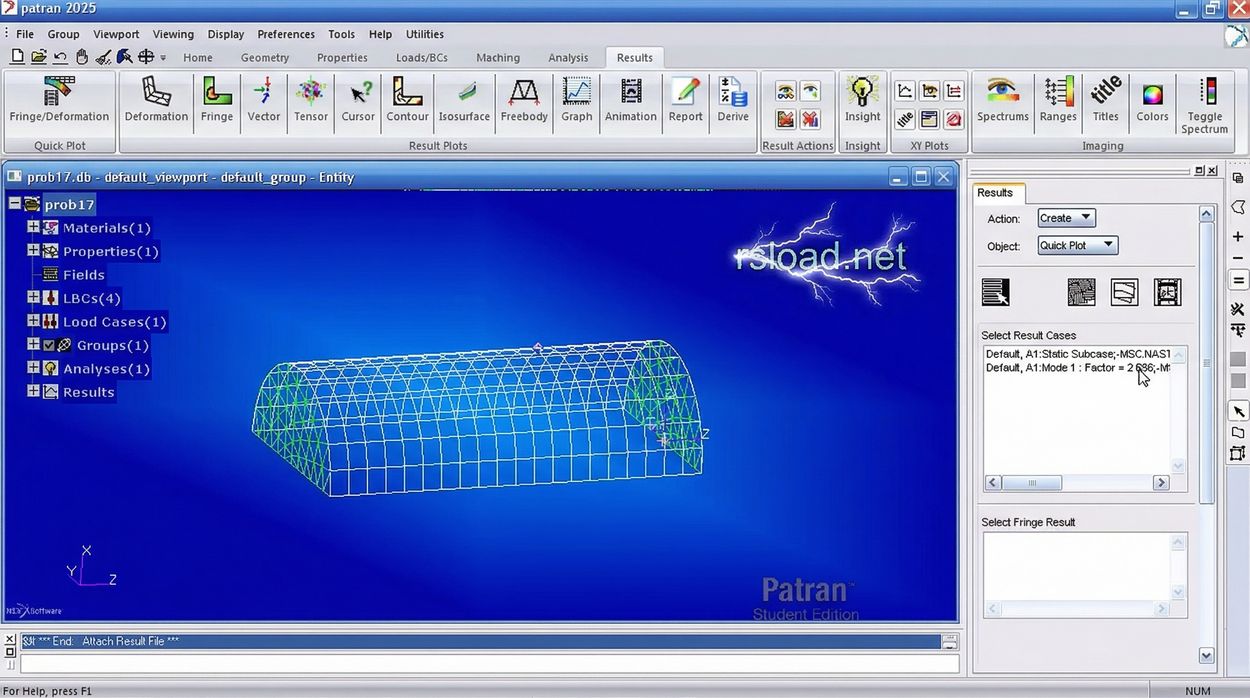Select the Static Subcase result case
This screenshot has height=698, width=1250.
(1077, 354)
